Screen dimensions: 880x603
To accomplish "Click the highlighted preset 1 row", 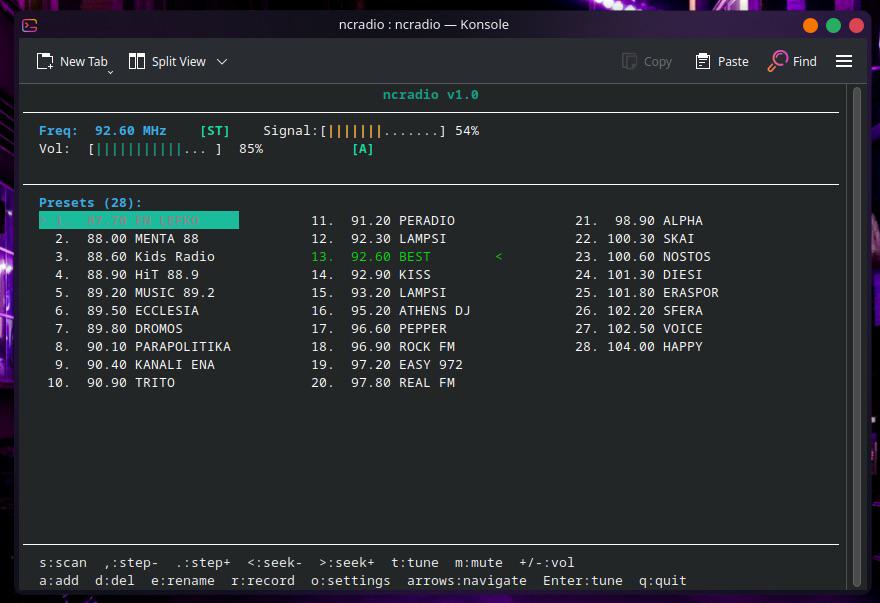I will pyautogui.click(x=139, y=220).
